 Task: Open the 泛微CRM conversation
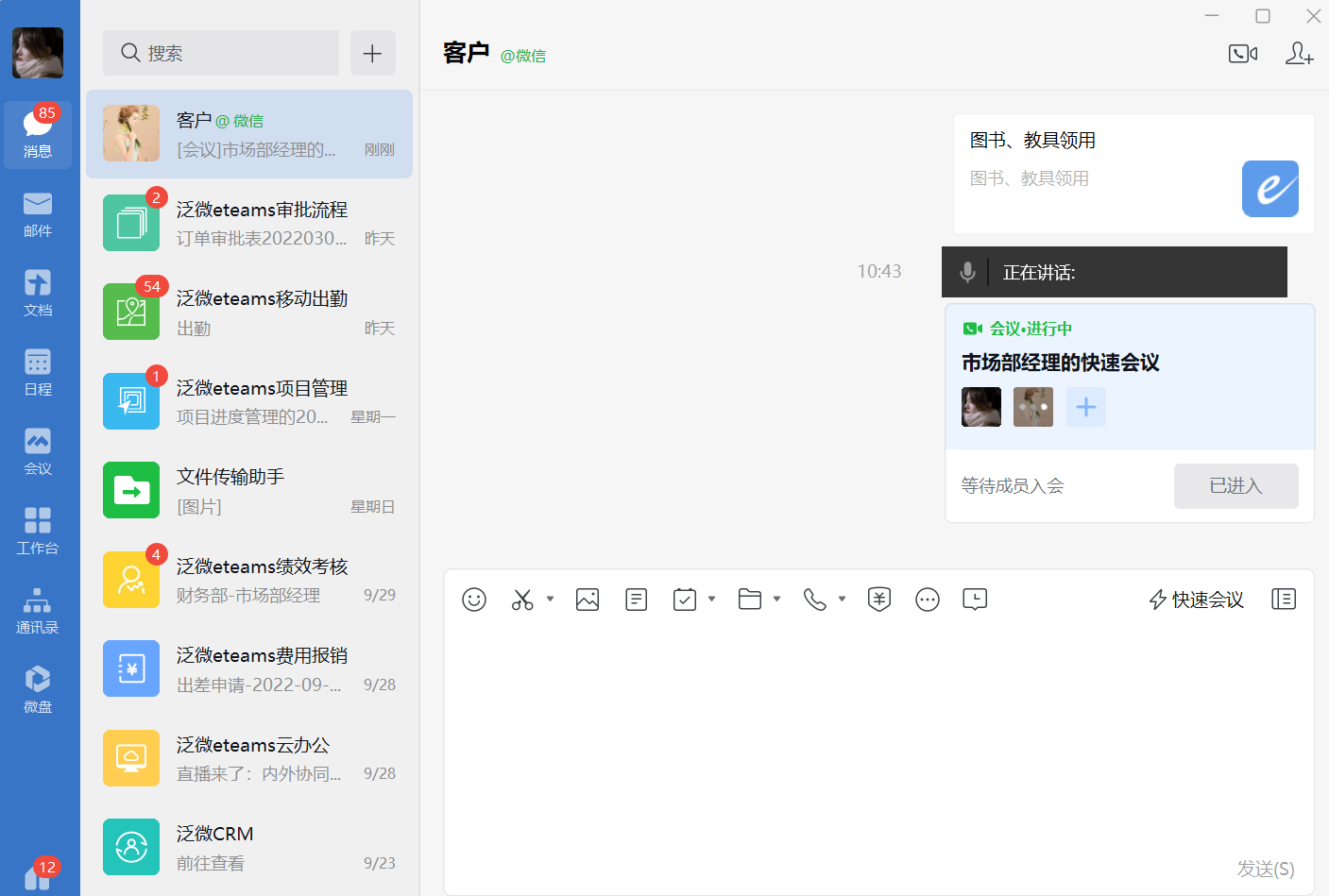(249, 847)
